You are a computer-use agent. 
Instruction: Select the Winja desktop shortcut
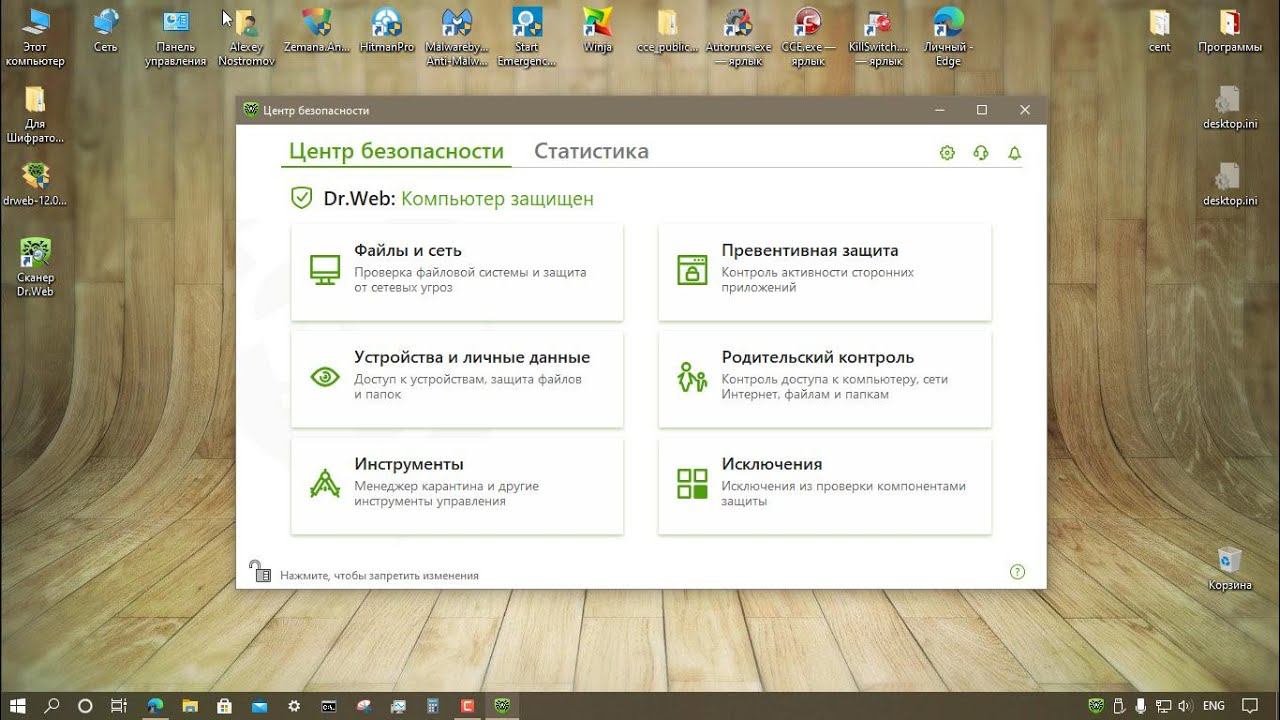(597, 31)
